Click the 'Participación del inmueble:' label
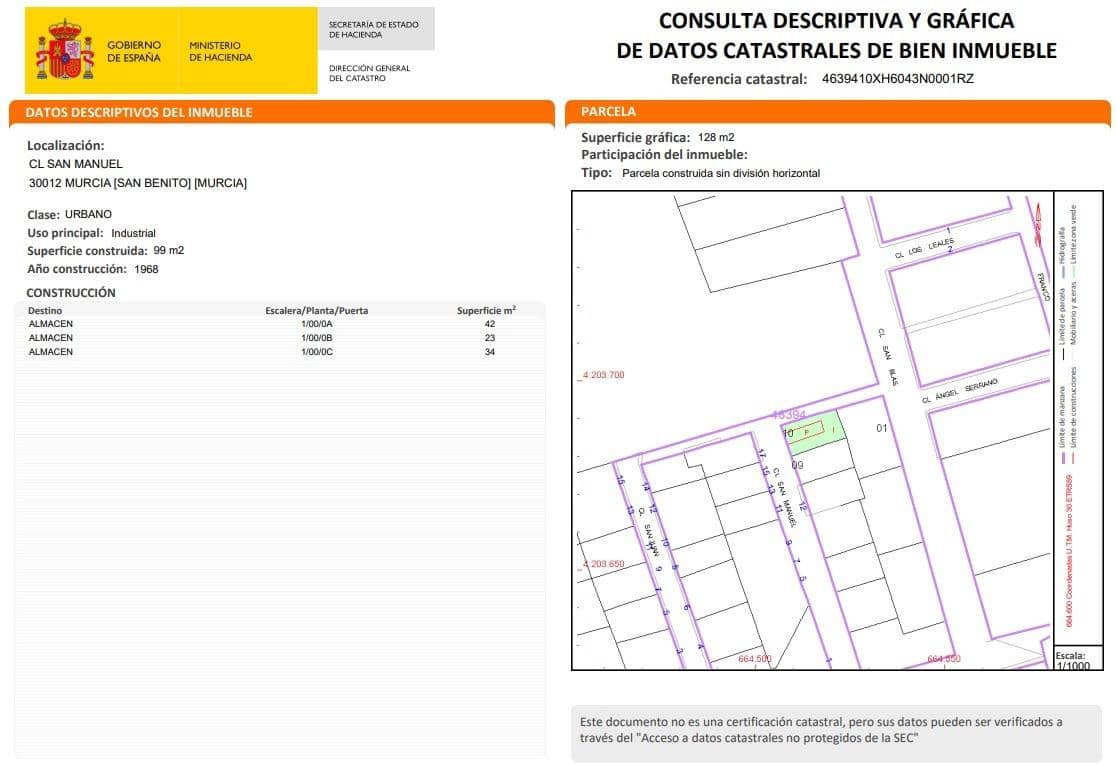The image size is (1117, 764). click(x=664, y=155)
